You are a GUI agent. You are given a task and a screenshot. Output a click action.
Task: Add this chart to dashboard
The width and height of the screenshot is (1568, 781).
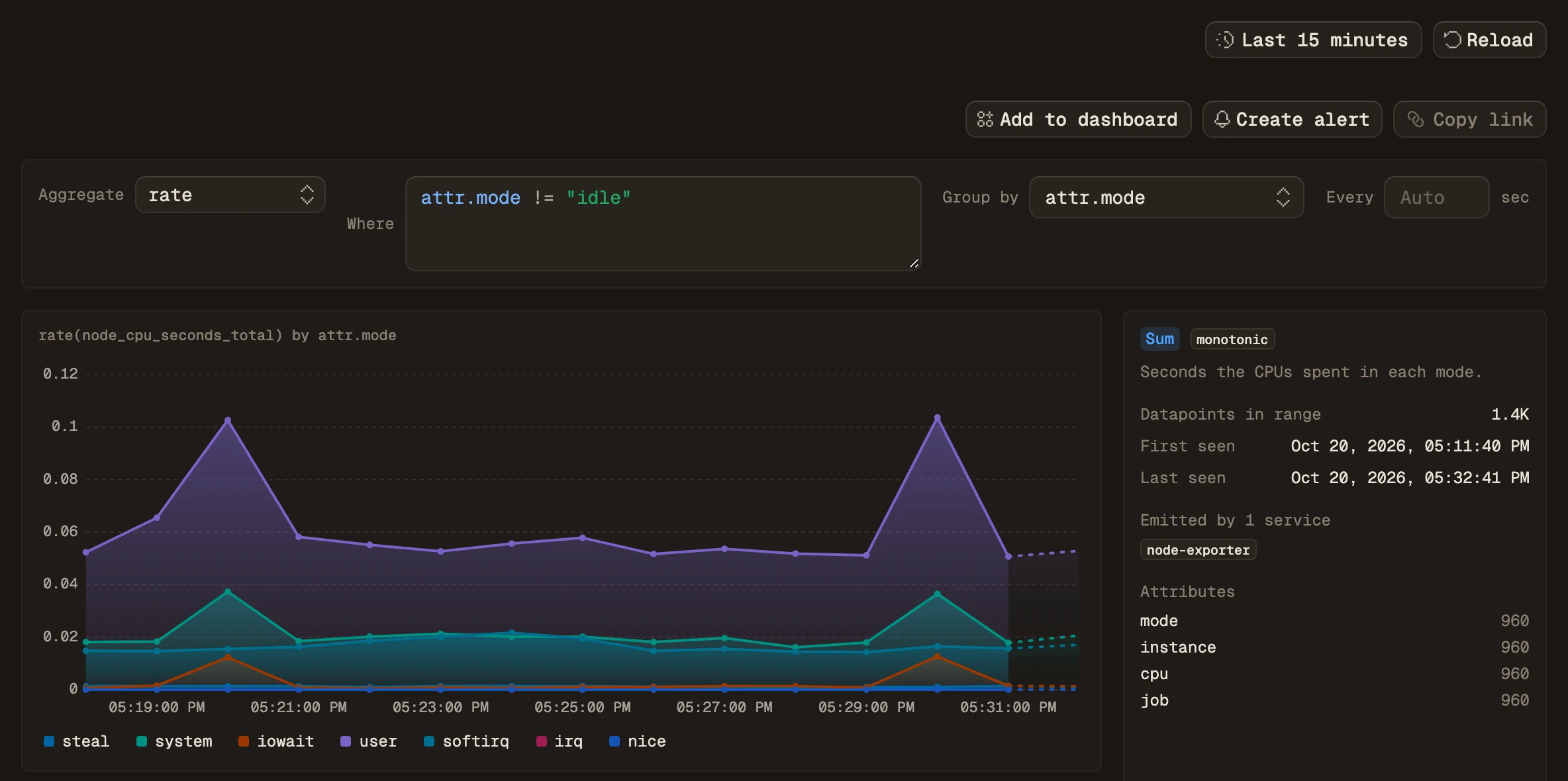pos(1078,119)
